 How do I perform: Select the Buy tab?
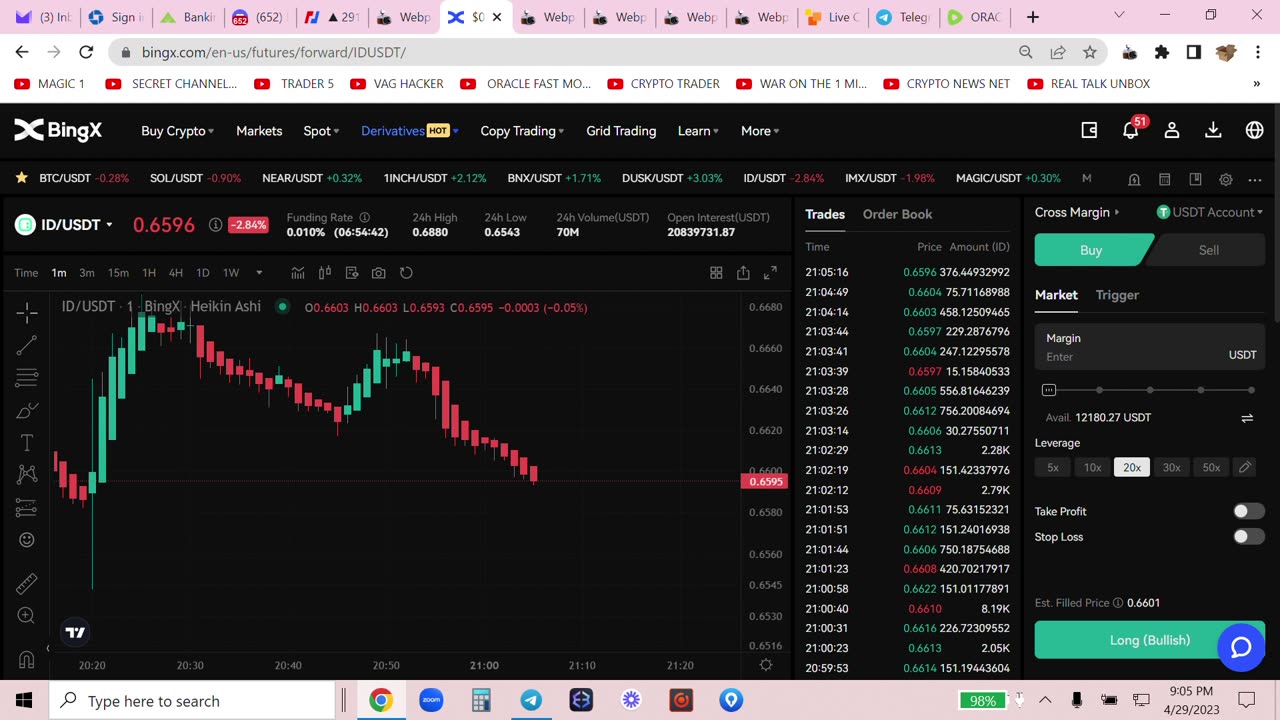pyautogui.click(x=1091, y=250)
